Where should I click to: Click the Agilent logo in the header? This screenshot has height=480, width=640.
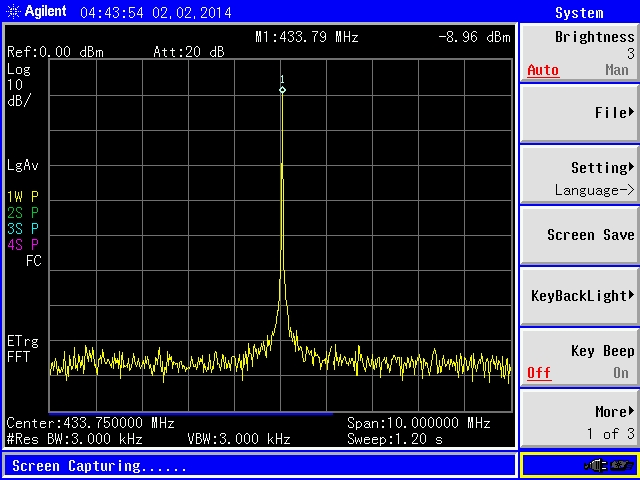pos(36,12)
